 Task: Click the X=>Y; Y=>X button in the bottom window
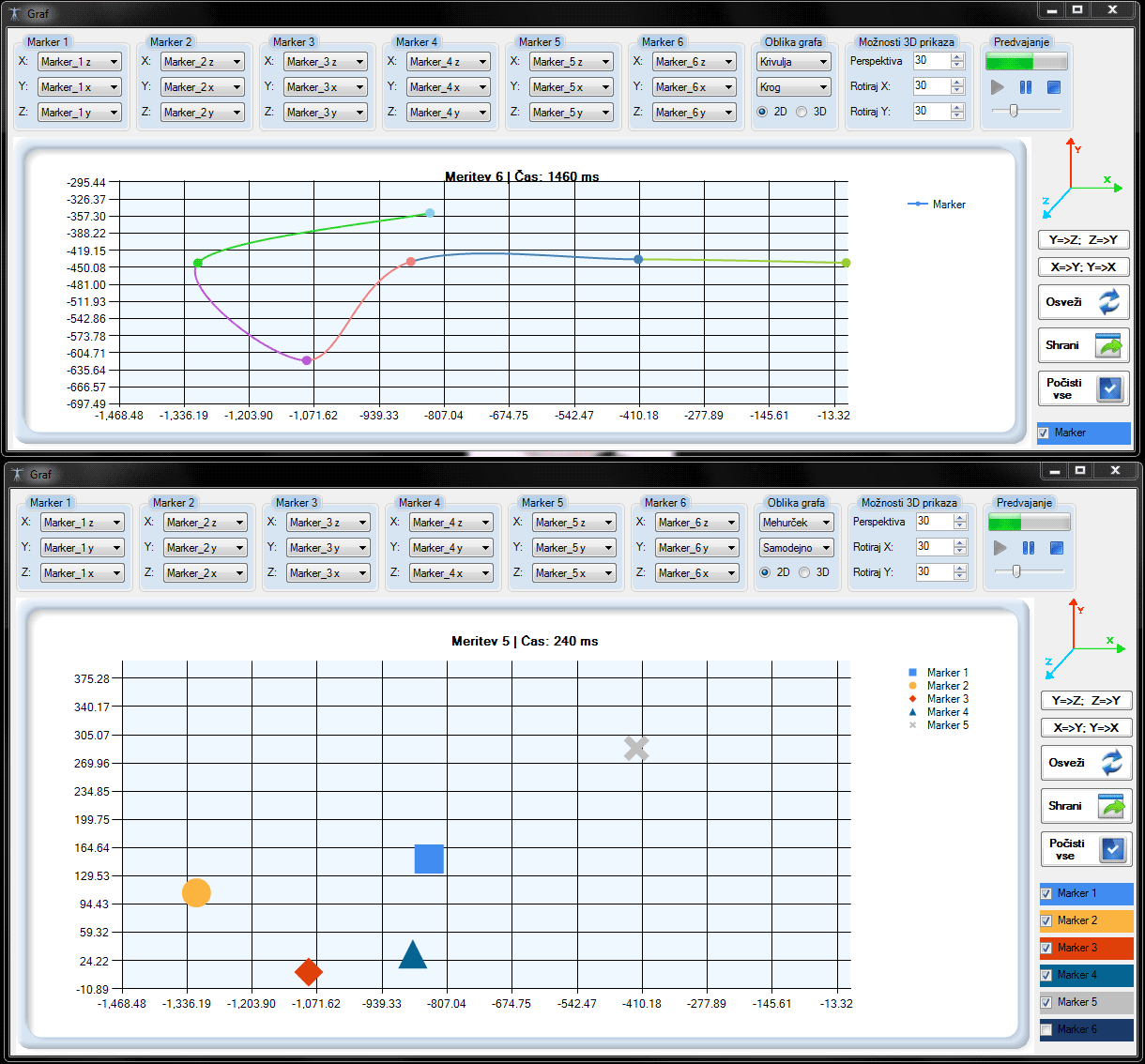pos(1087,728)
